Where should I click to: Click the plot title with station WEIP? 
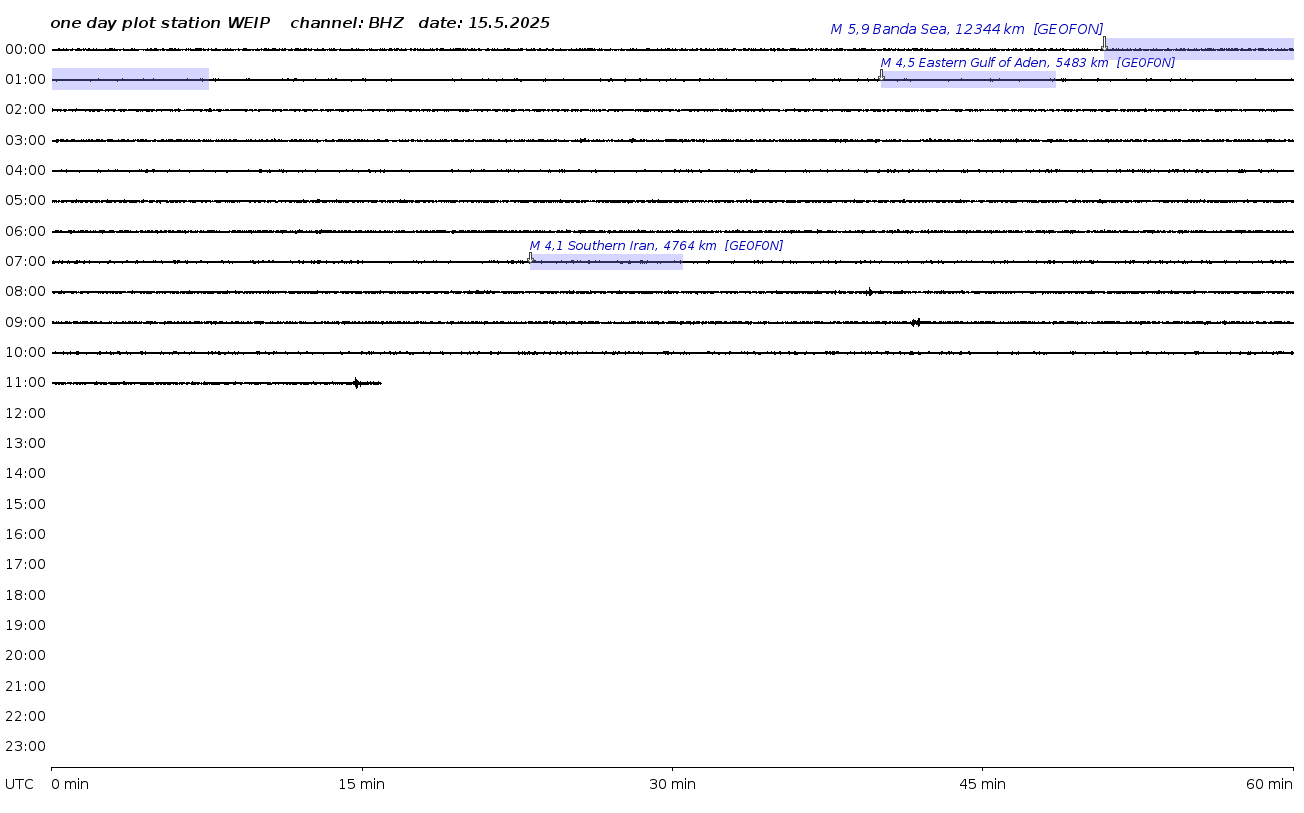click(300, 23)
